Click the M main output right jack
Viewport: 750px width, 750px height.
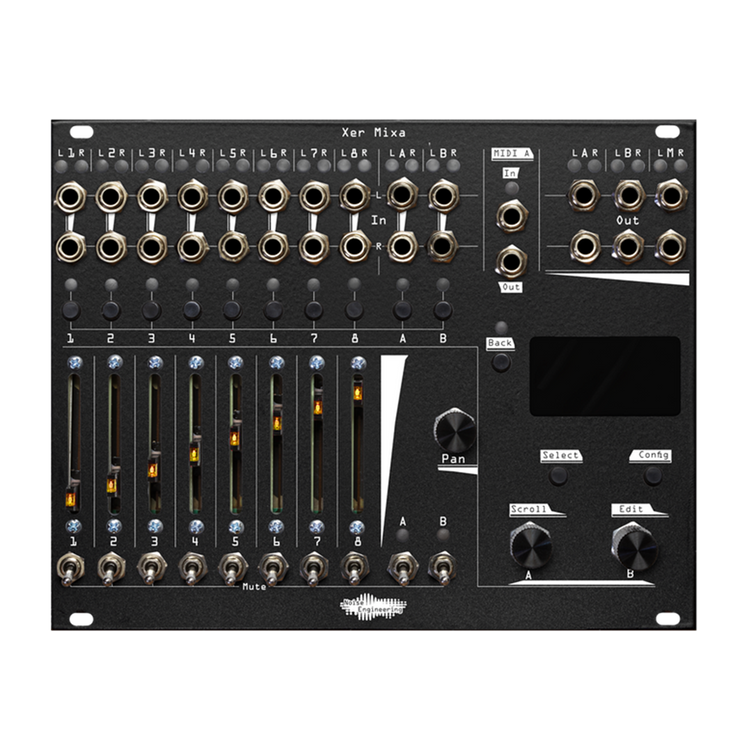671,246
